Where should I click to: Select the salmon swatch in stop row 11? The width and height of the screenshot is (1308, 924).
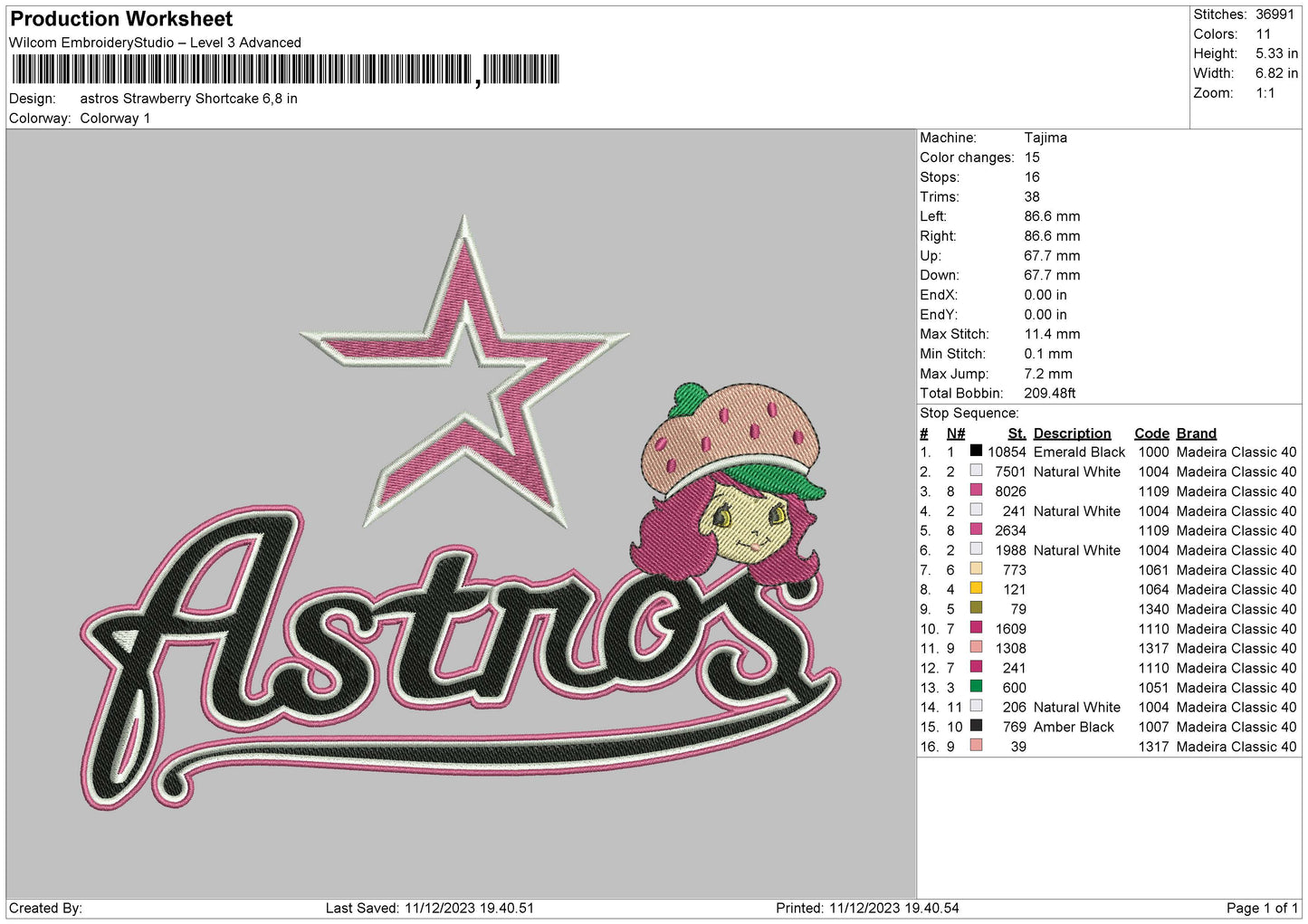[x=976, y=647]
